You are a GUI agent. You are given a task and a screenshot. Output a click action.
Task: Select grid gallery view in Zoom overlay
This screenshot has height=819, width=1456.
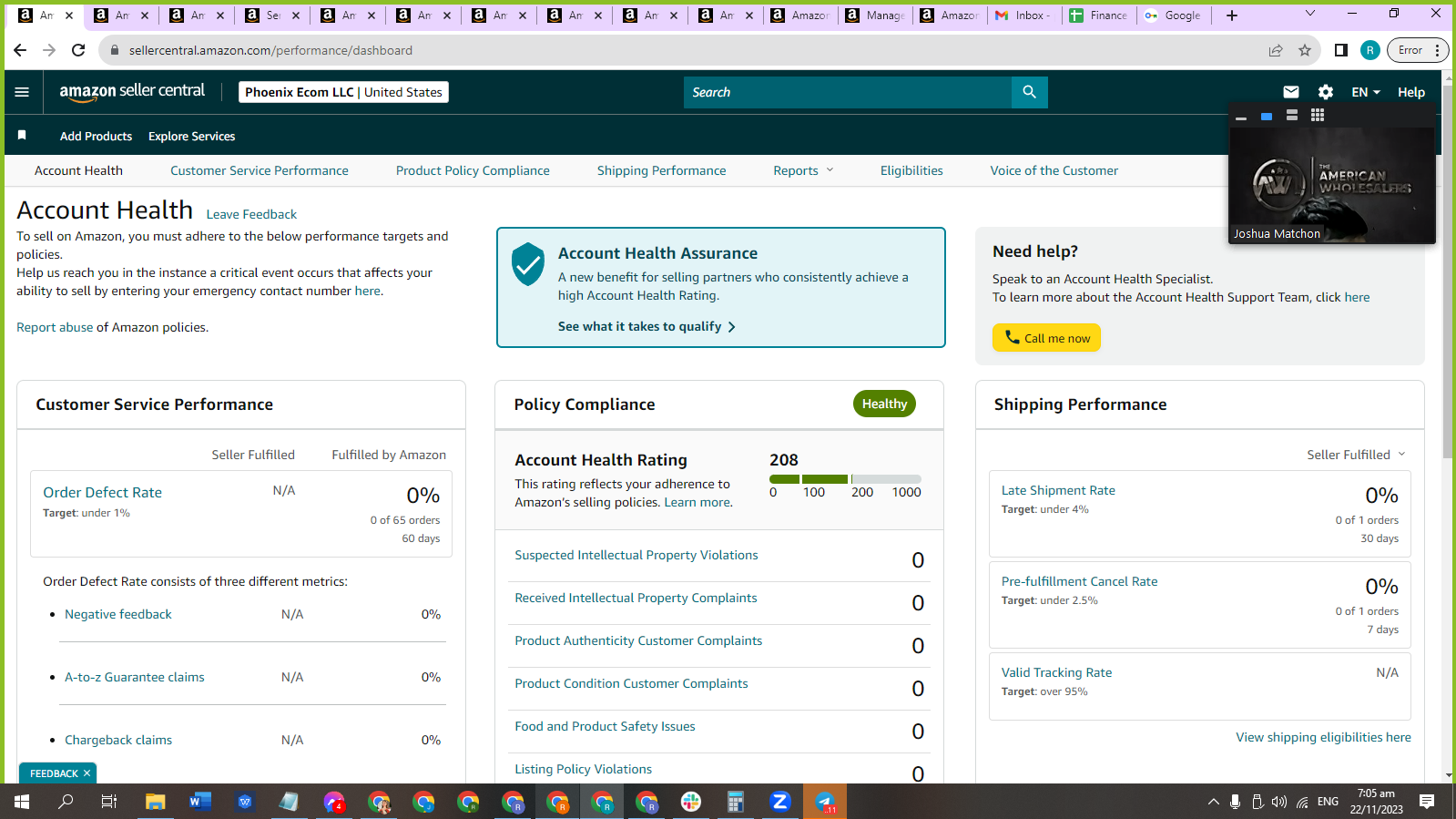[x=1317, y=116]
